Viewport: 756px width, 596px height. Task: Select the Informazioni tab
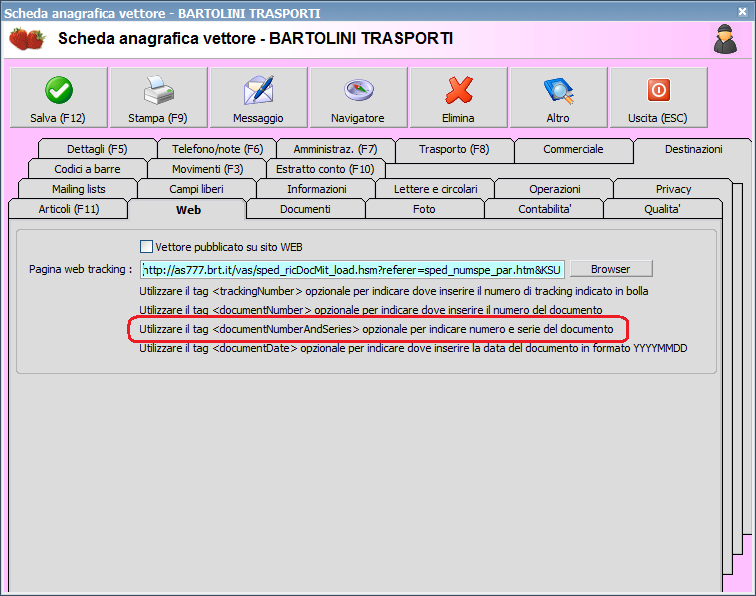coord(317,189)
